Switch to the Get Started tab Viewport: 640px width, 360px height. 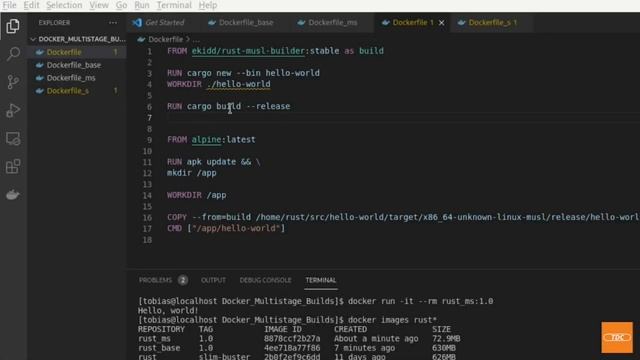tap(164, 23)
